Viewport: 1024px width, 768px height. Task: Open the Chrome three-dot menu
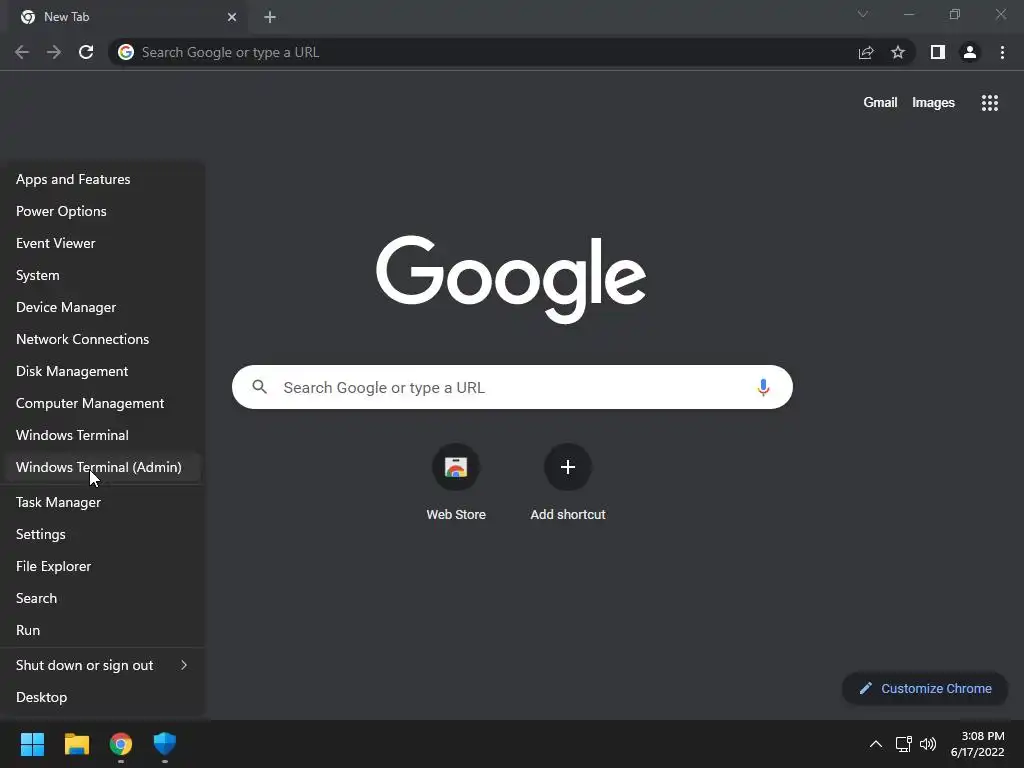coord(1002,52)
